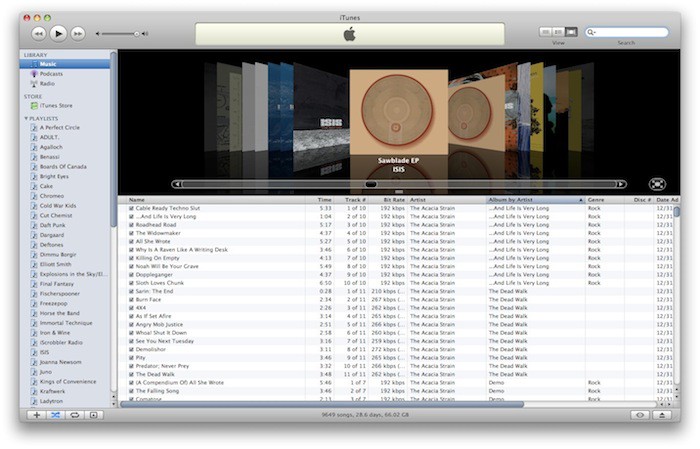Screen dimensions: 700x449
Task: Open the Joanna Newsom playlist
Action: click(x=60, y=362)
